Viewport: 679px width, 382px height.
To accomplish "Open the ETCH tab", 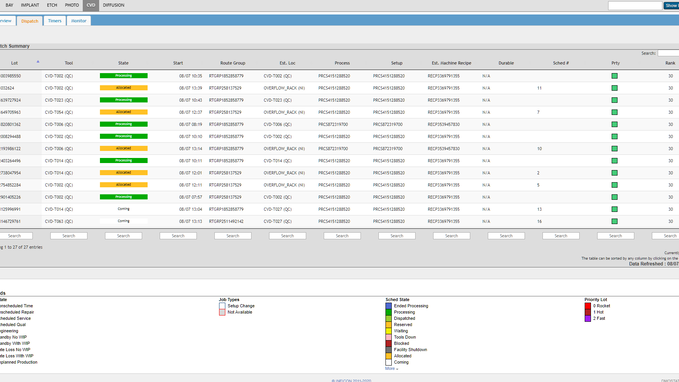I will pos(52,5).
